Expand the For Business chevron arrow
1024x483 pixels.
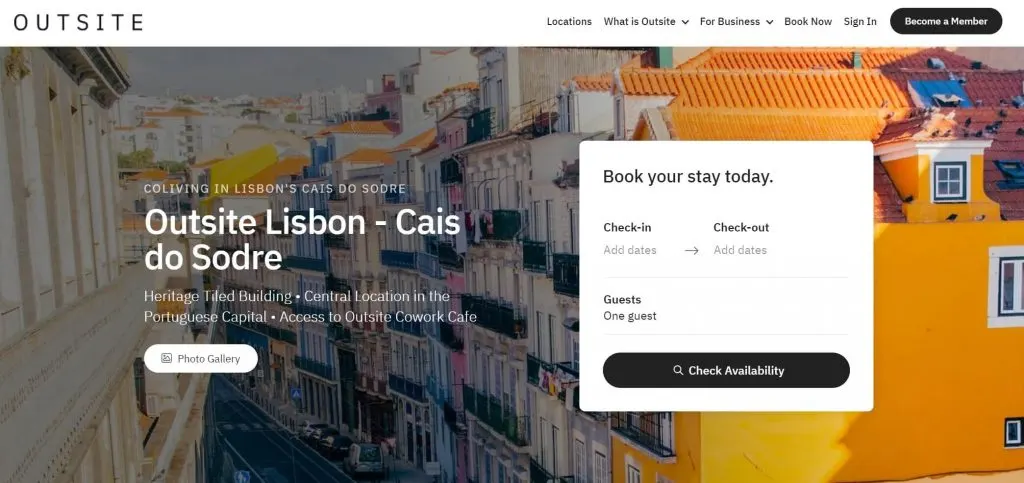769,22
